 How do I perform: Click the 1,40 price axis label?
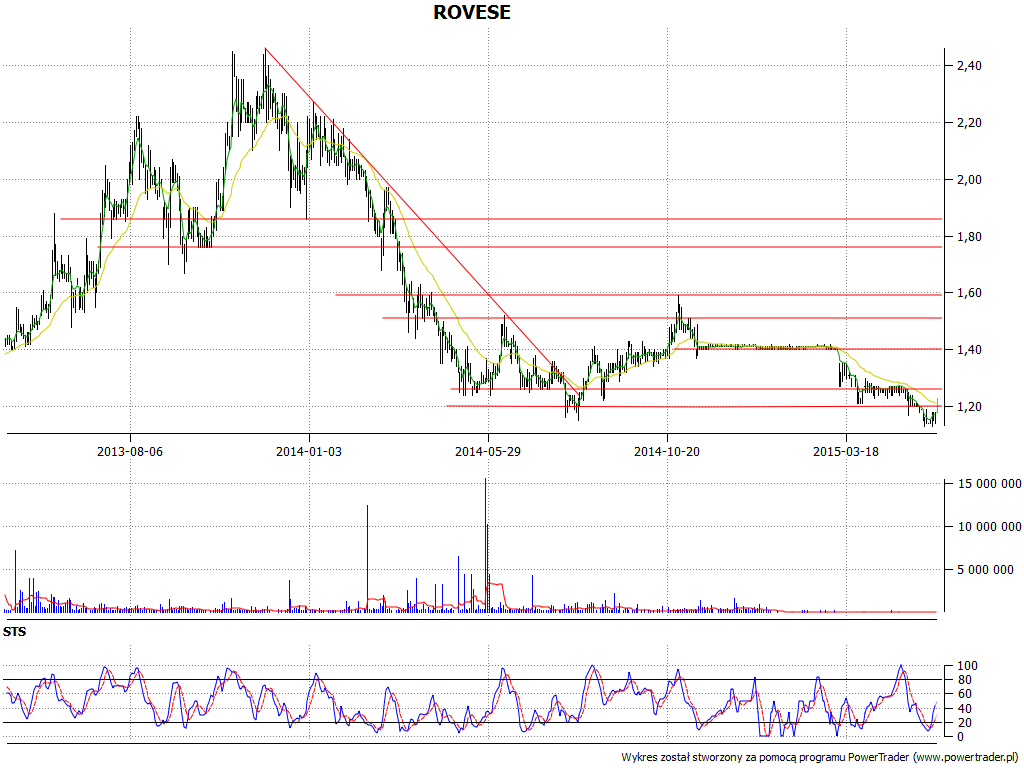coord(970,350)
